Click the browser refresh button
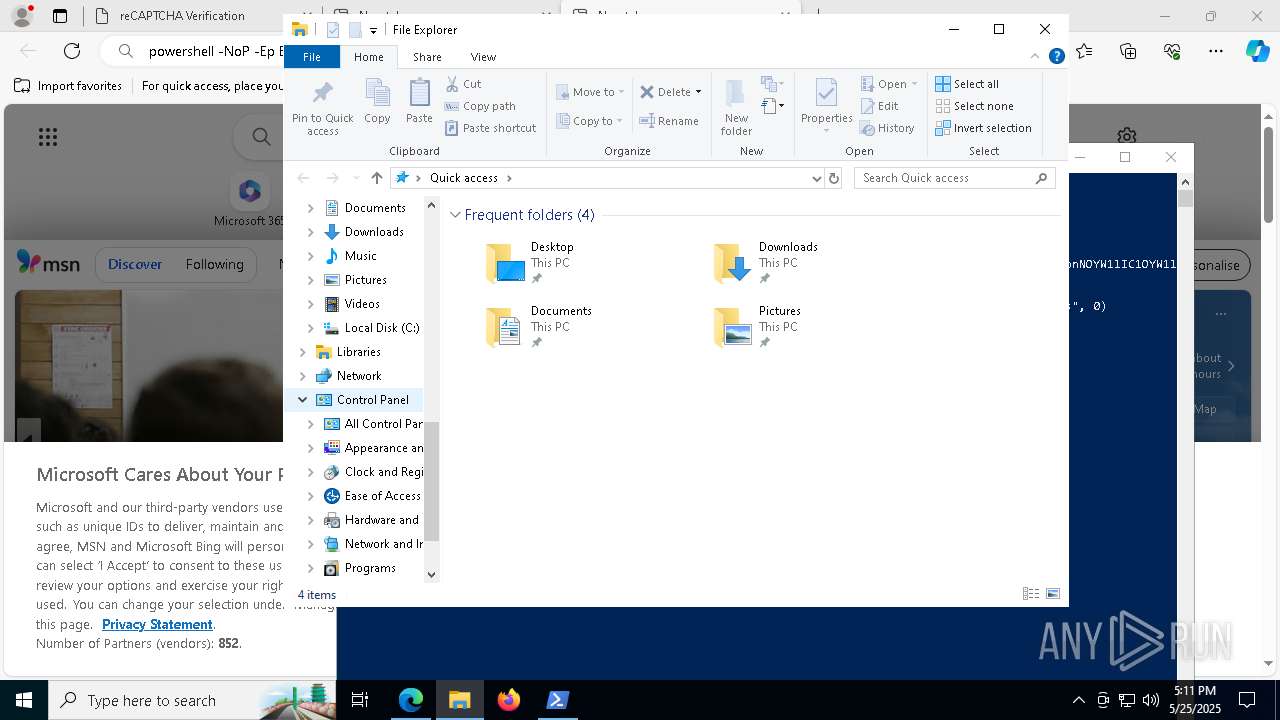The image size is (1280, 720). click(72, 51)
